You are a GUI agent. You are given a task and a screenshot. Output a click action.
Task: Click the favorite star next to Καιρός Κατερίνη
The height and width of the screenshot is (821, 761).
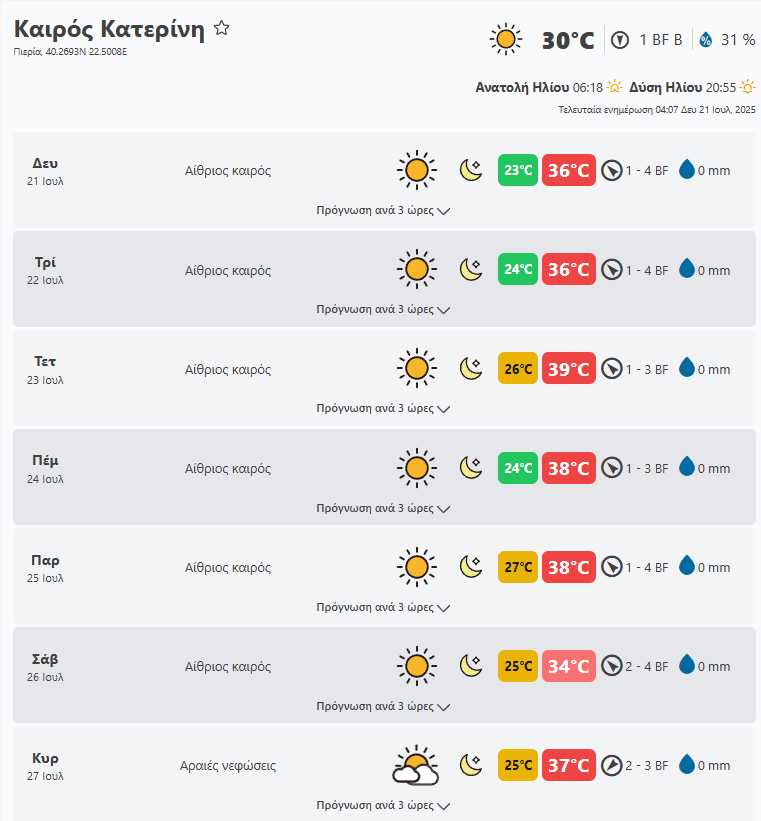click(222, 29)
